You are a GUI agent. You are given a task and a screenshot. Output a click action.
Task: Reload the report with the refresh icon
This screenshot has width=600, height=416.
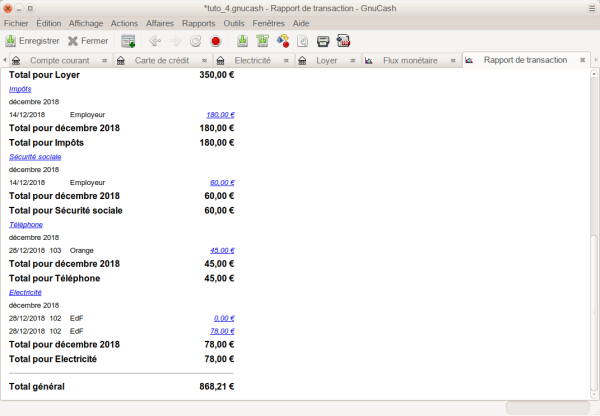click(x=195, y=41)
